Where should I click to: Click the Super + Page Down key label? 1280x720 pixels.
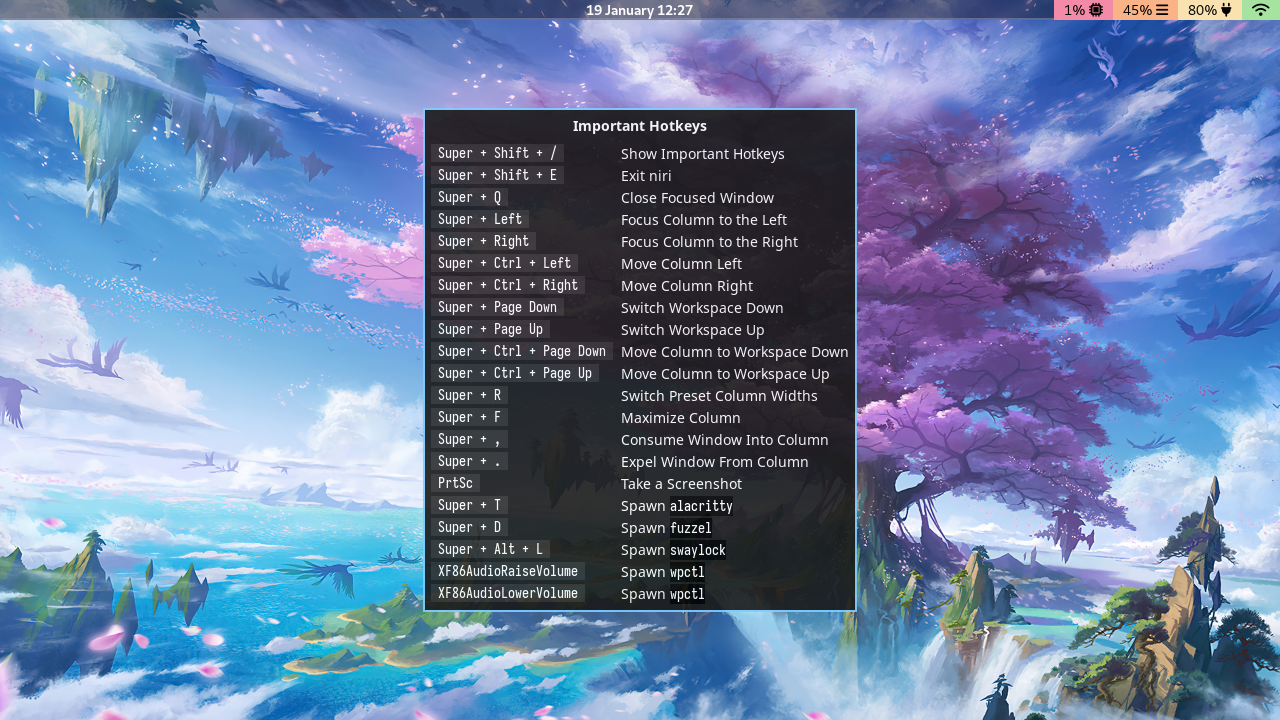click(x=497, y=307)
